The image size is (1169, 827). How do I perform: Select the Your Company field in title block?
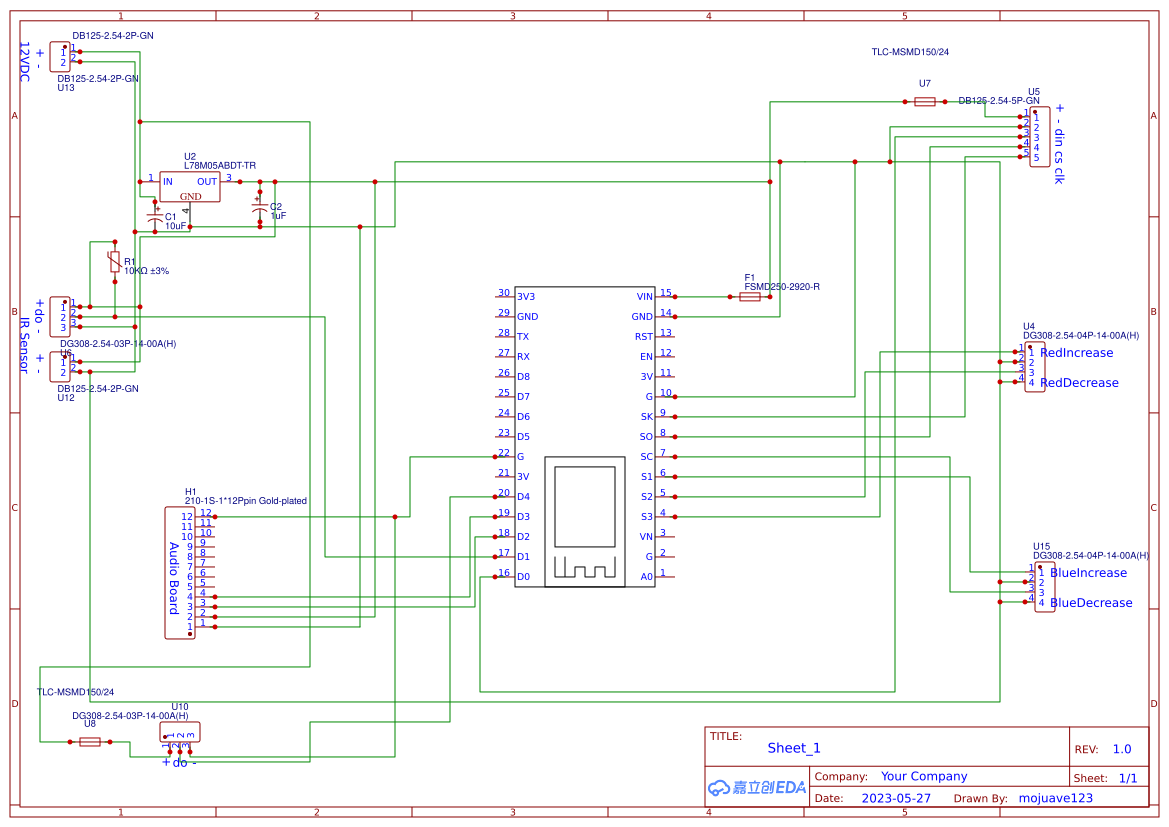click(x=924, y=776)
